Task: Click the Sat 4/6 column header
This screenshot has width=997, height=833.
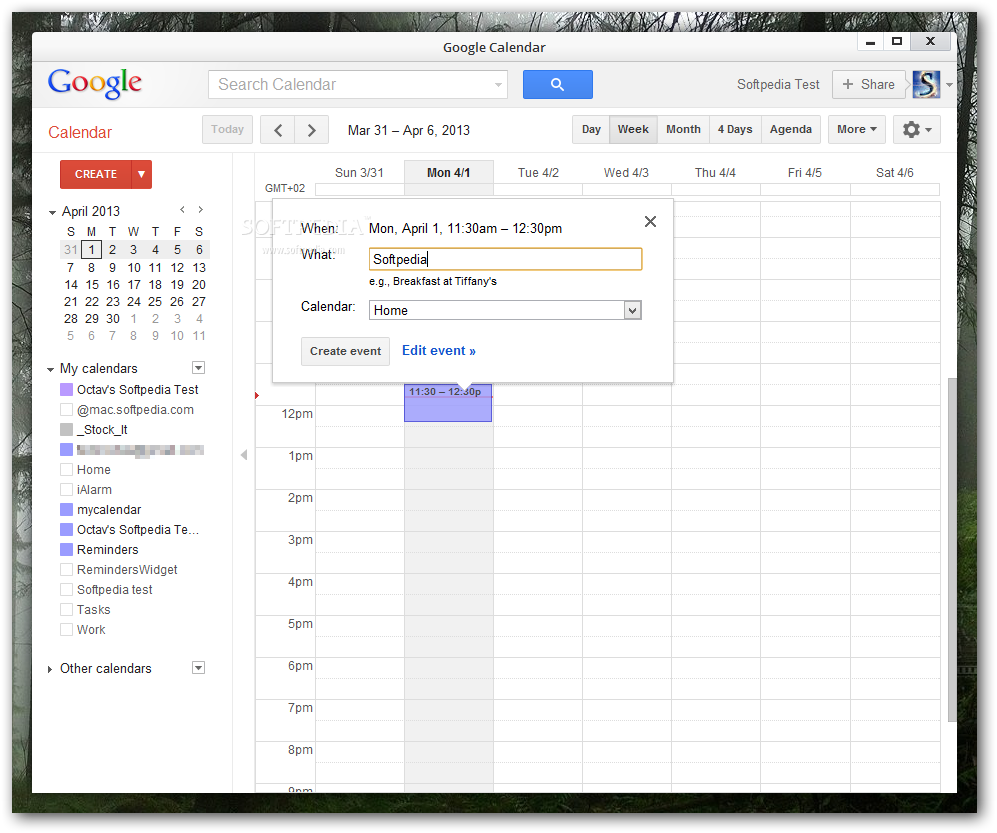Action: (895, 172)
